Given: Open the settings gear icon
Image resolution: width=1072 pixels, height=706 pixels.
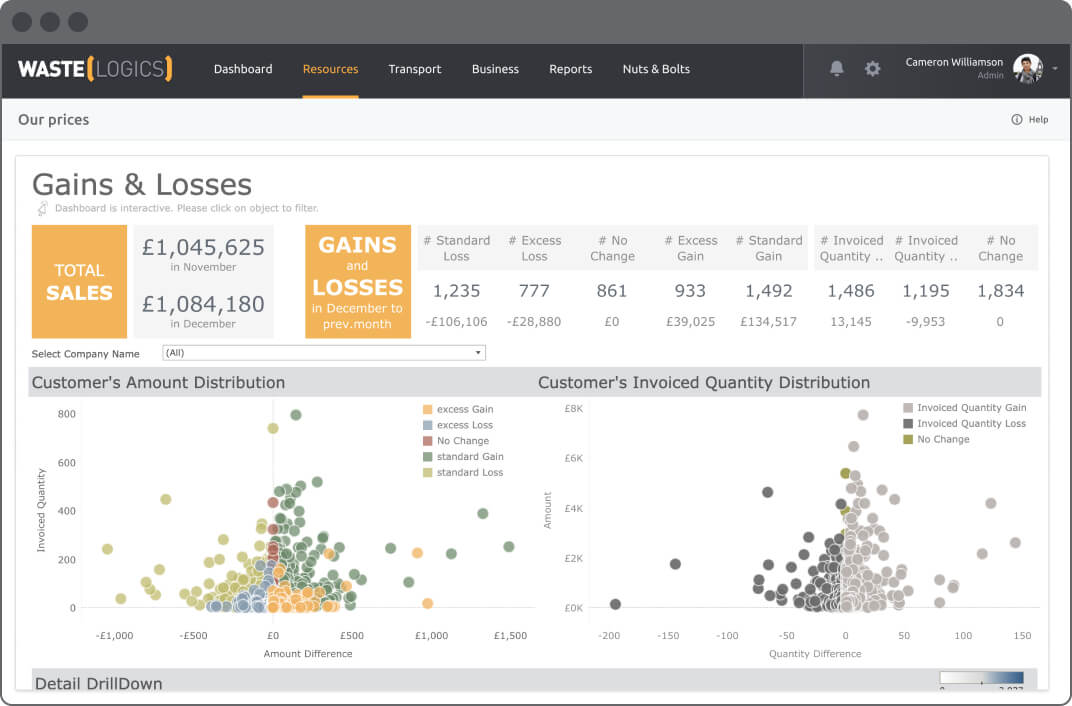Looking at the screenshot, I should pos(873,69).
